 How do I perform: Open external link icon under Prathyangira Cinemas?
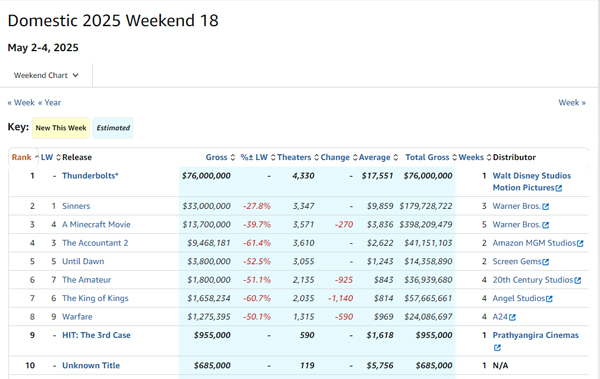click(x=497, y=348)
